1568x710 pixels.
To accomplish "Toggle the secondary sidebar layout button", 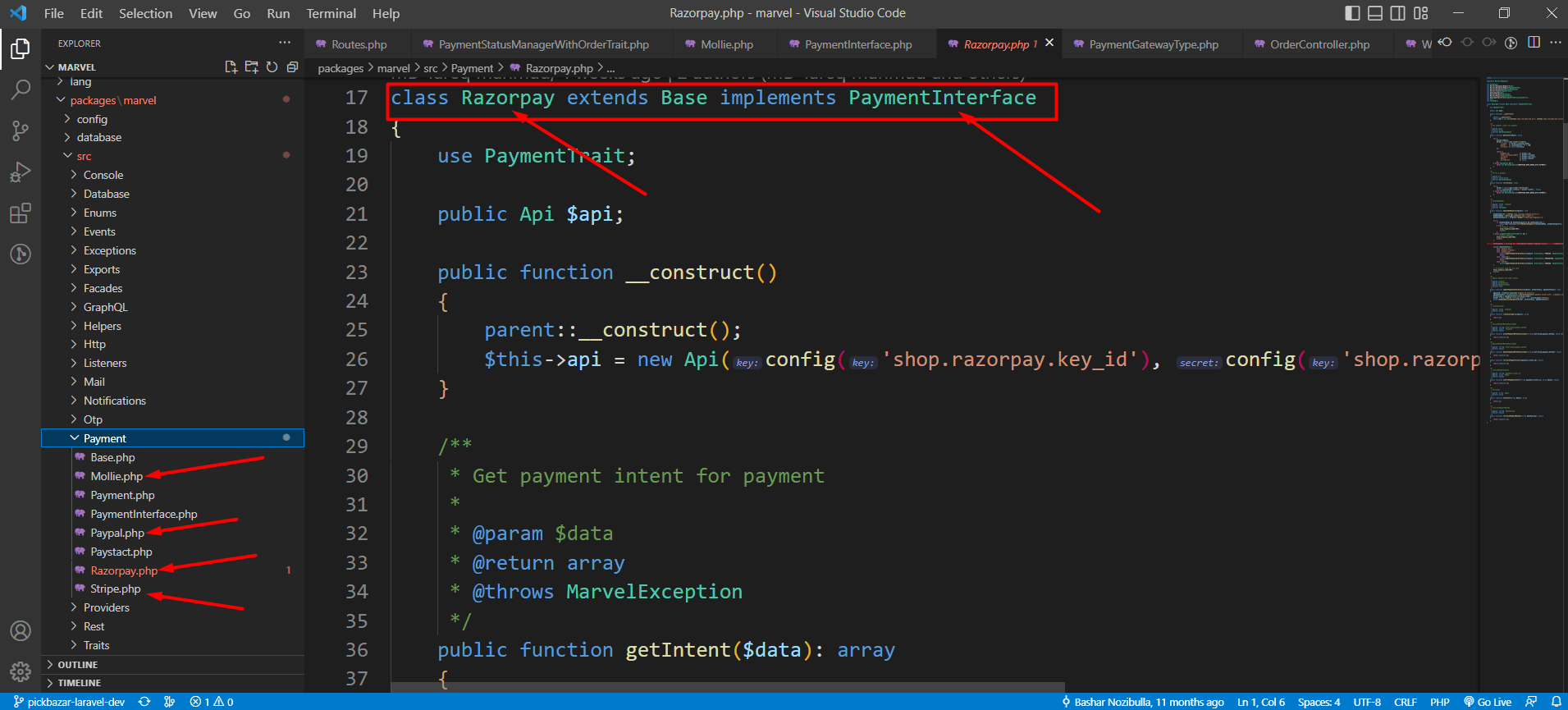I will 1398,13.
